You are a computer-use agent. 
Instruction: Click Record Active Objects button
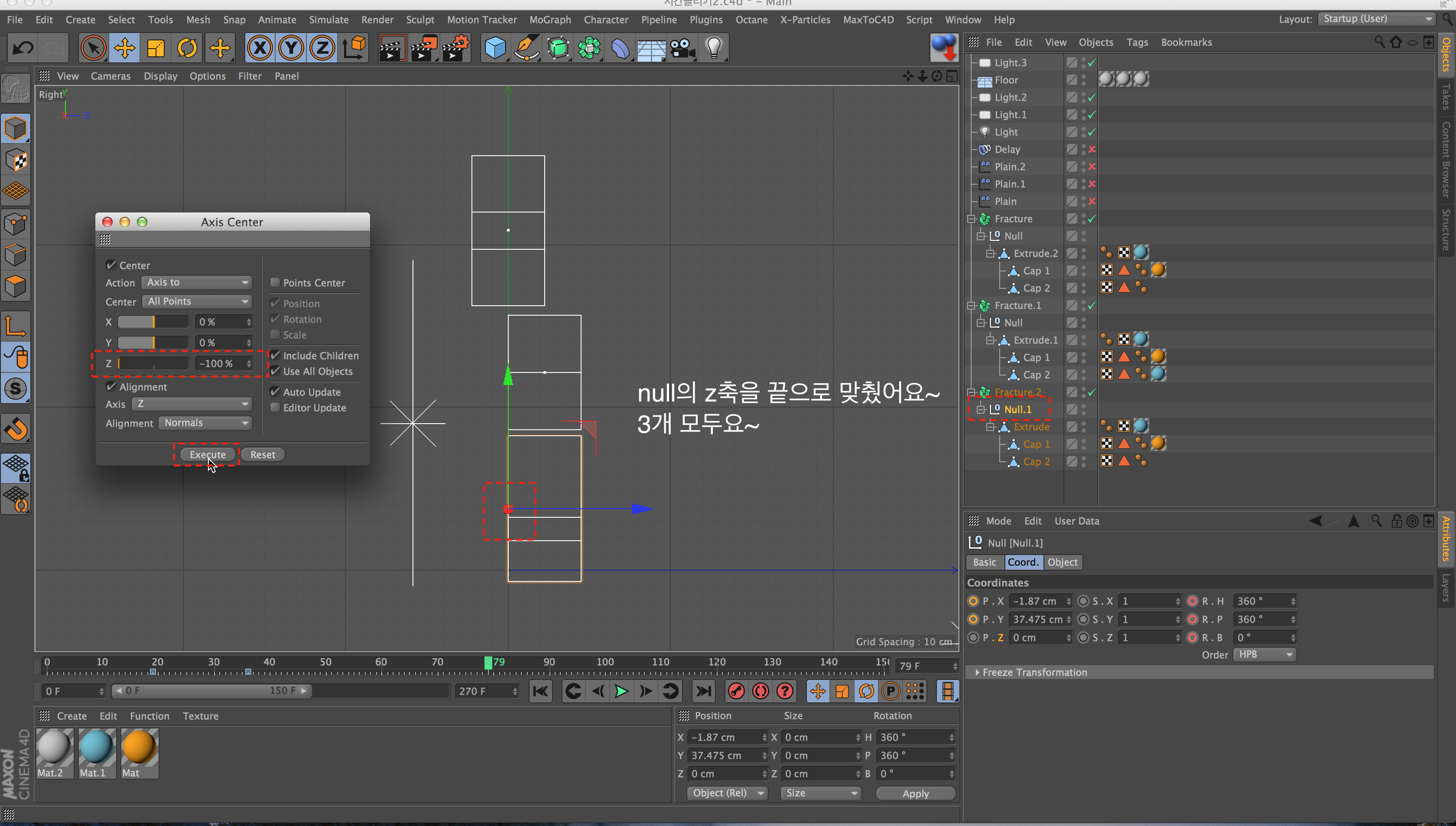coord(736,691)
